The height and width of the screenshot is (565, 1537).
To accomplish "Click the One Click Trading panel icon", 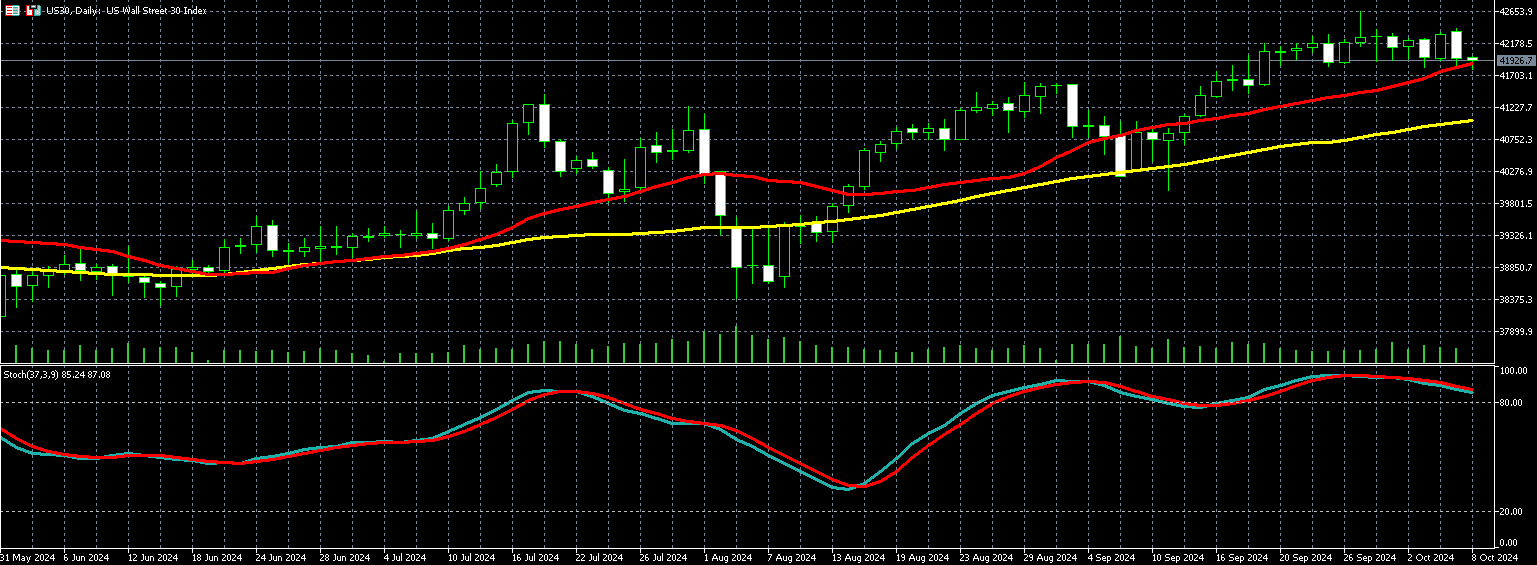I will 12,10.
